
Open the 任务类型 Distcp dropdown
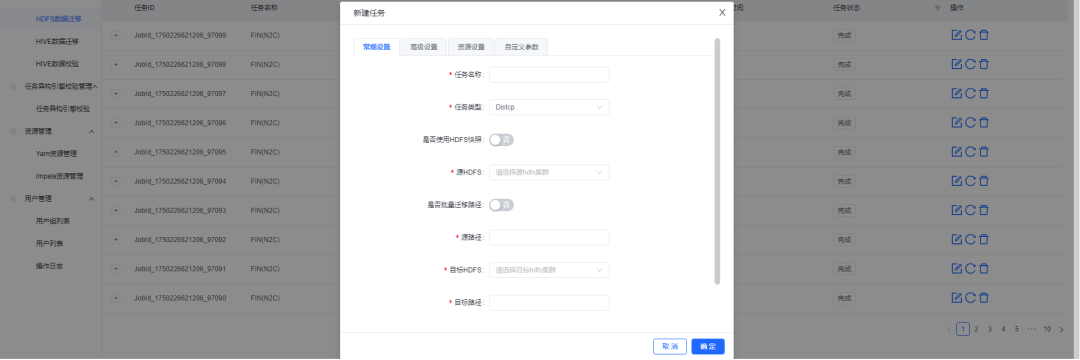click(x=549, y=107)
